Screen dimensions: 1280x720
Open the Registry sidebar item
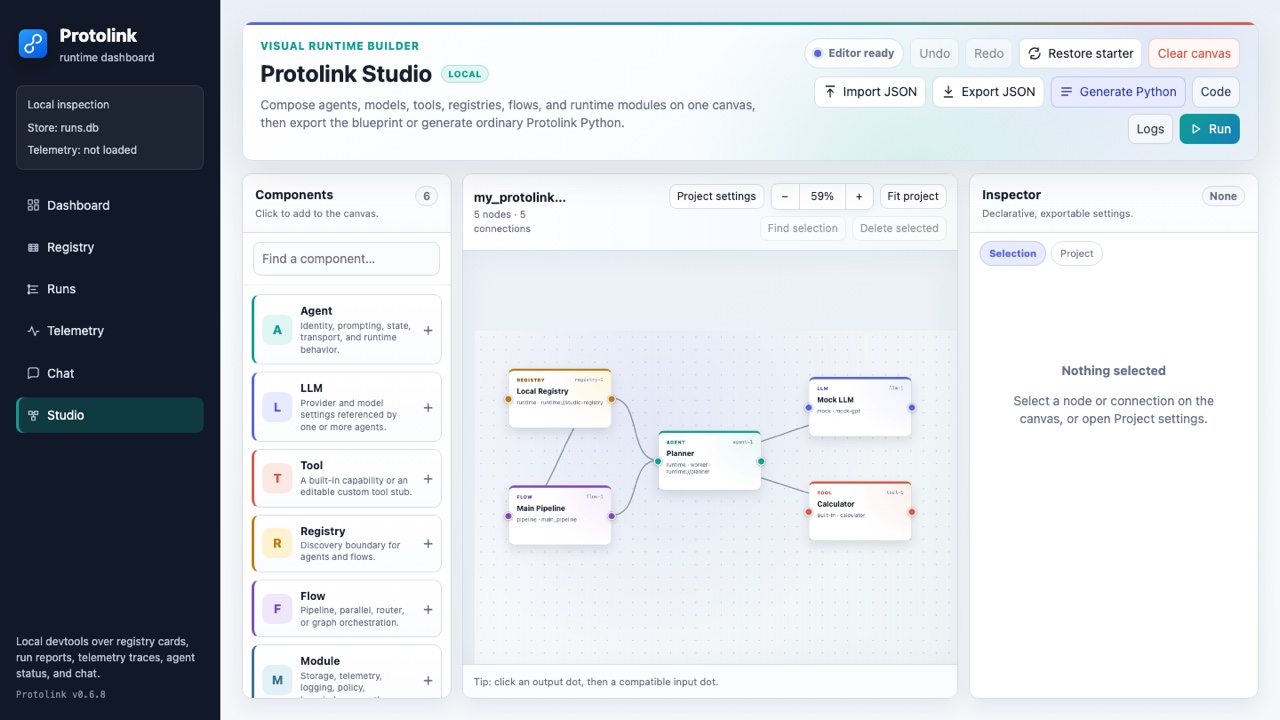point(110,247)
